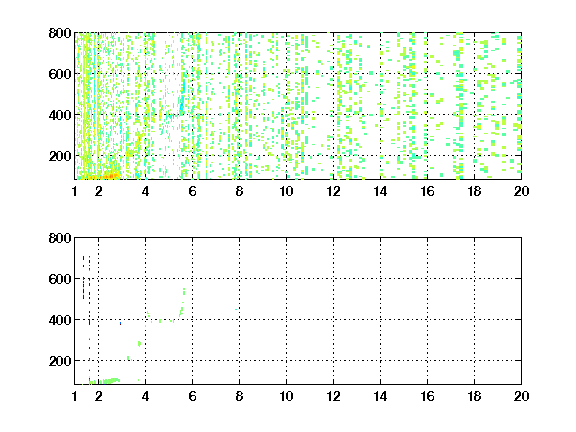The height and width of the screenshot is (432, 576).
Task: Pick x-axis tick label 12 under lower plot
Action: 333,396
